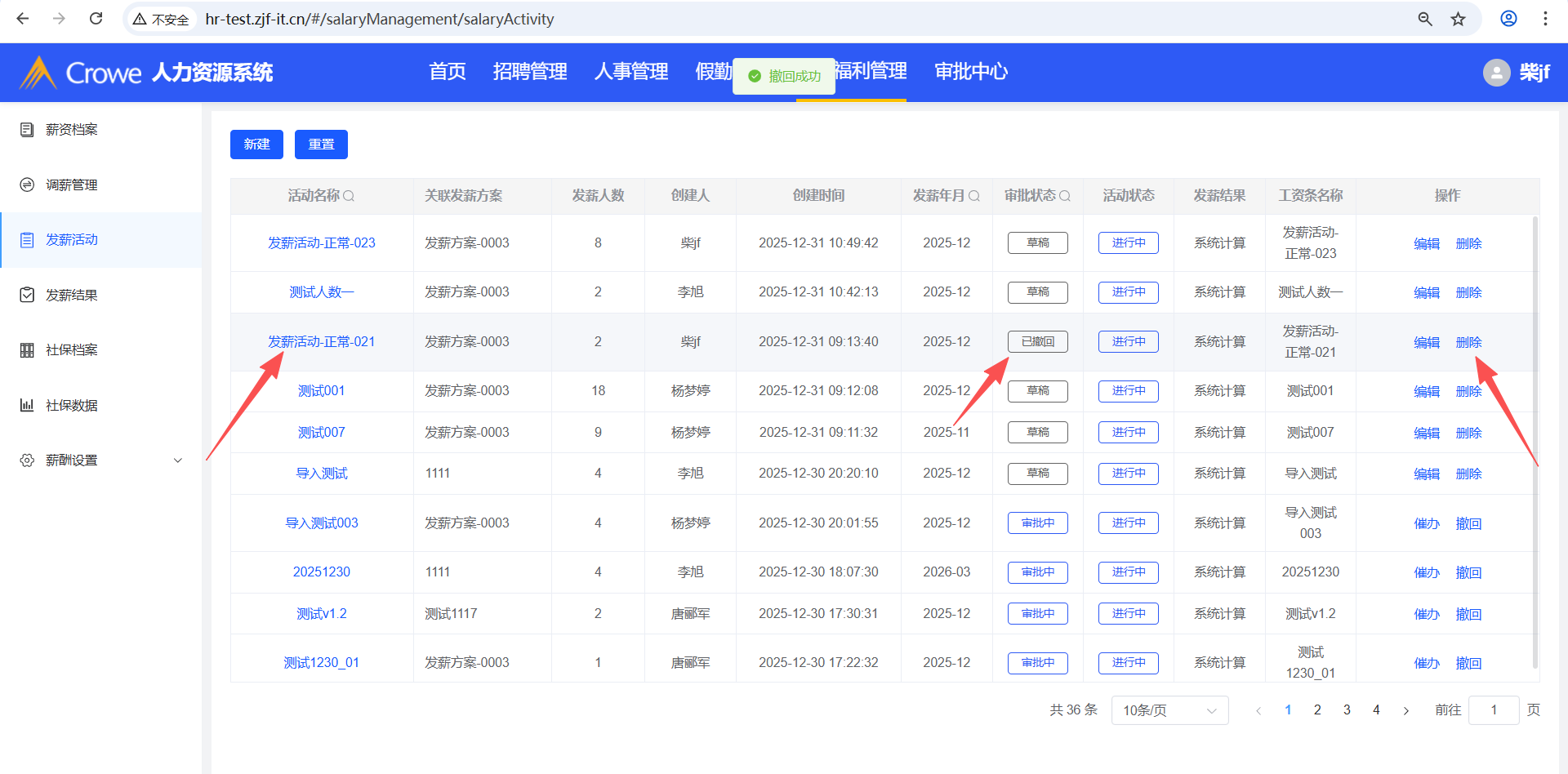The height and width of the screenshot is (774, 1568).
Task: Click the filter icon beside 审批状态 header
Action: 1064,196
